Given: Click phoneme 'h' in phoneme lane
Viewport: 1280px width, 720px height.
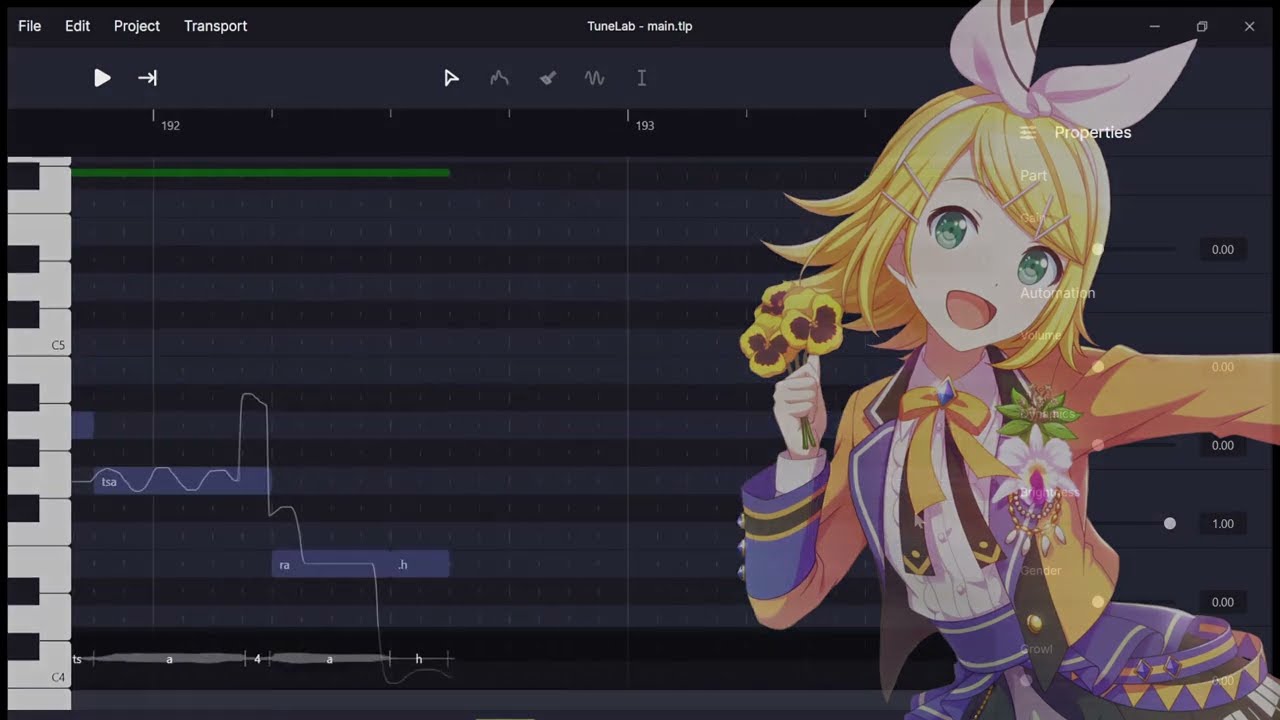Looking at the screenshot, I should coord(418,659).
